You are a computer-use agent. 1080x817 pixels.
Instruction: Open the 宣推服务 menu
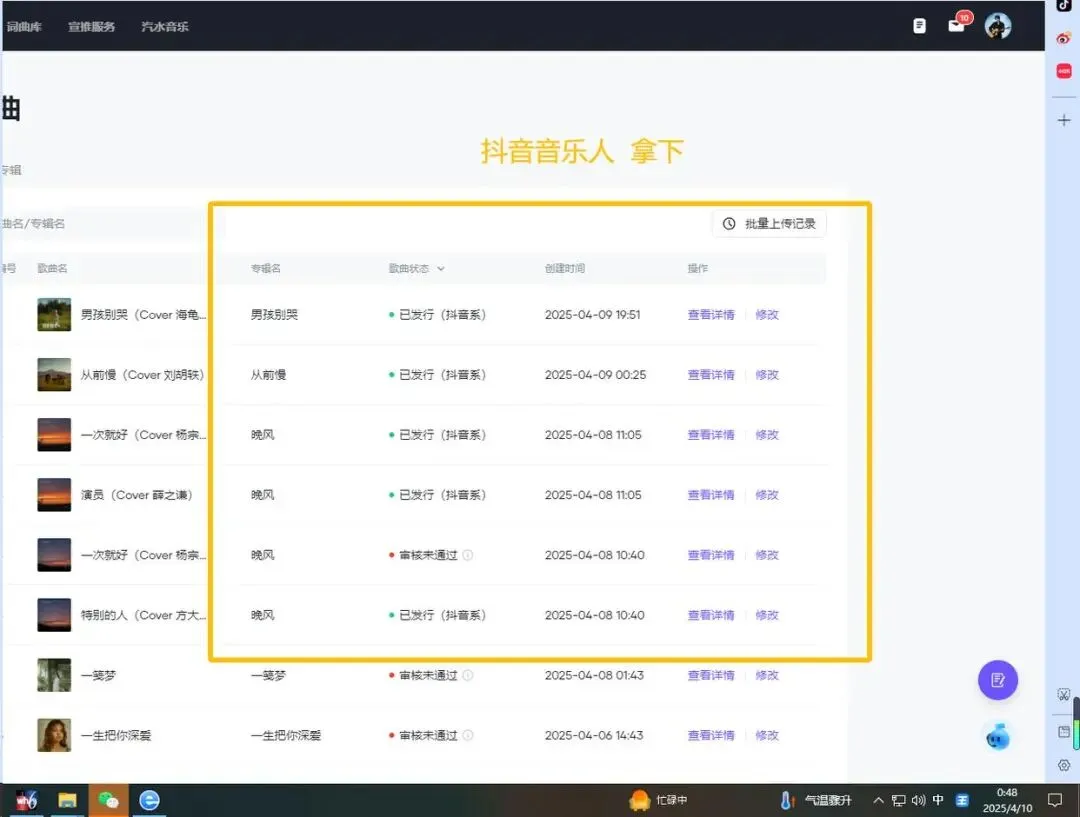click(92, 27)
